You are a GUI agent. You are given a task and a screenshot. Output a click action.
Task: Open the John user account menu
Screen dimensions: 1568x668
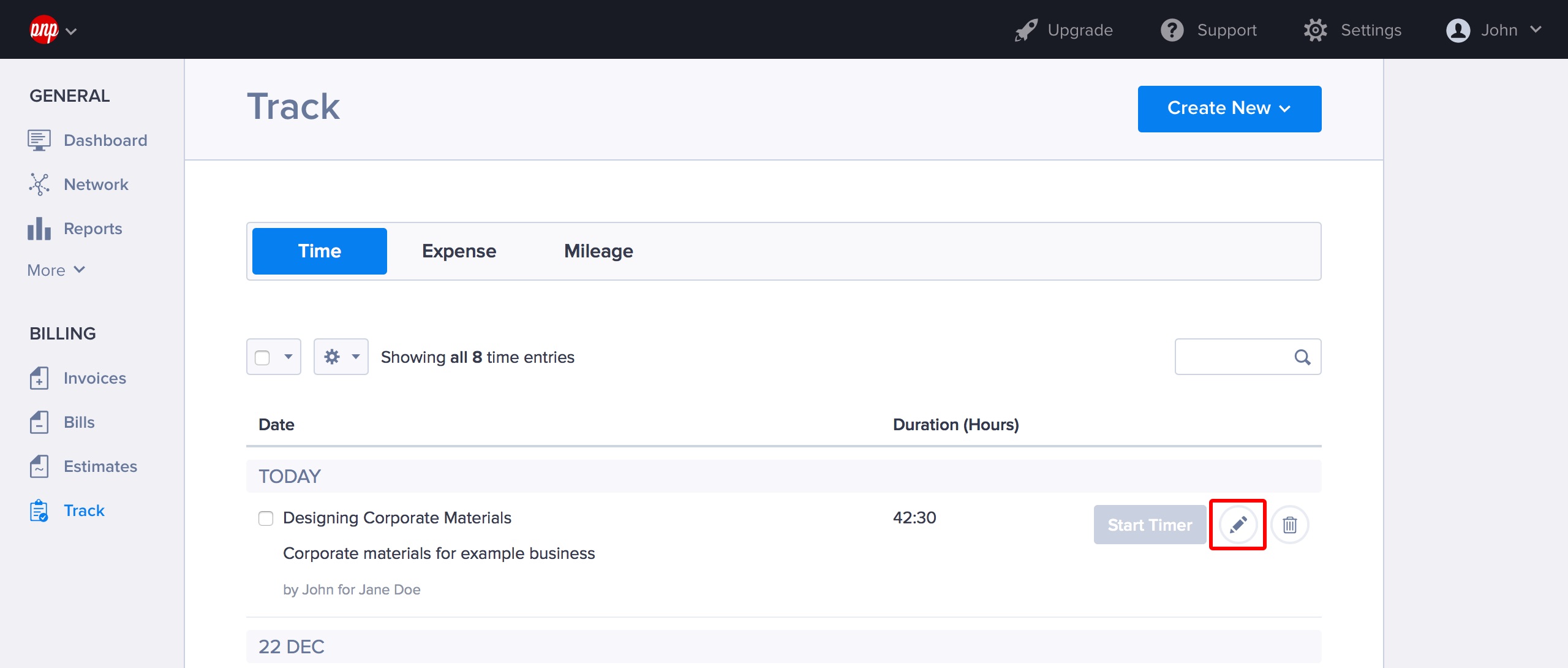pos(1493,30)
